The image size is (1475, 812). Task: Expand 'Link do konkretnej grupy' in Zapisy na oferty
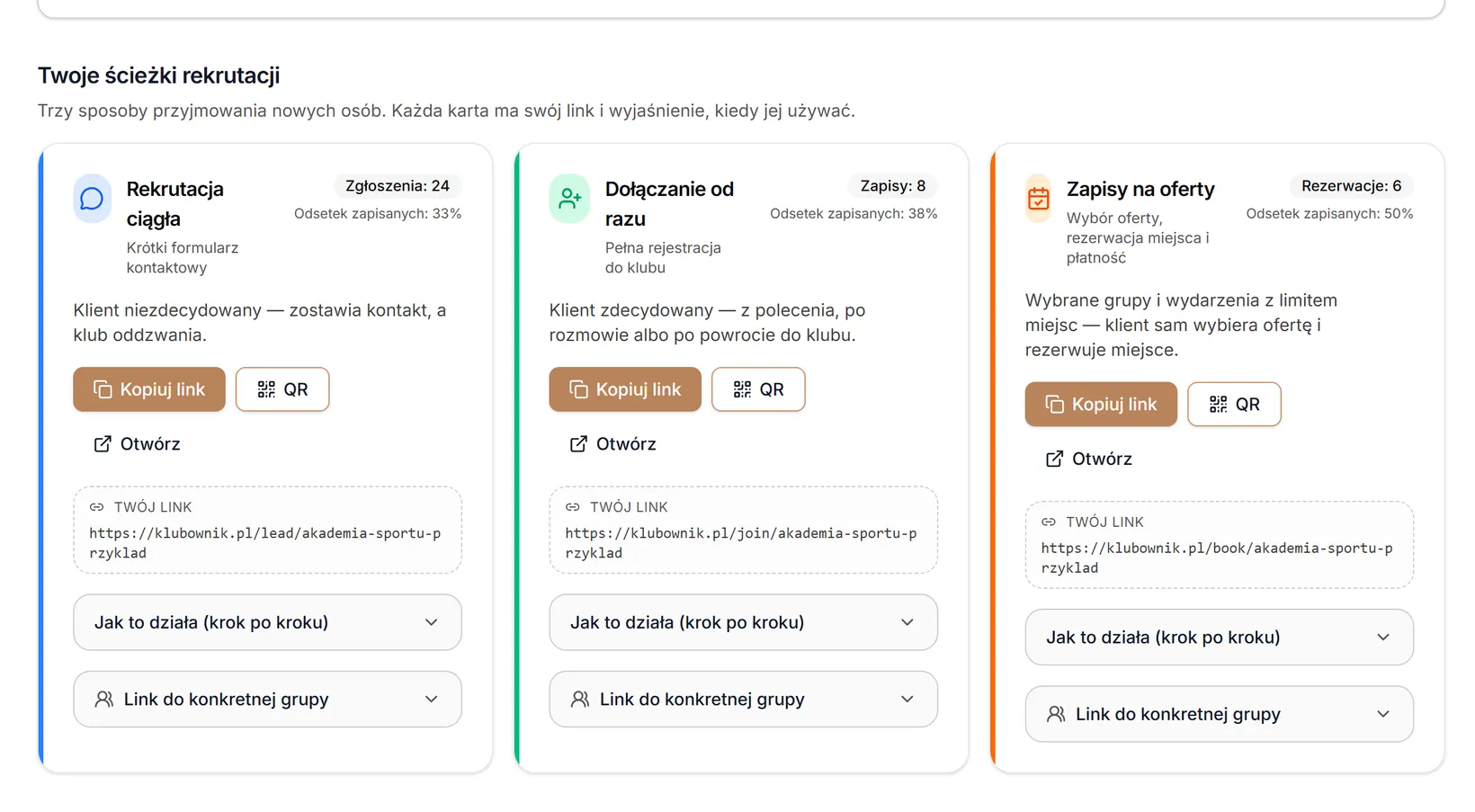pos(1219,714)
